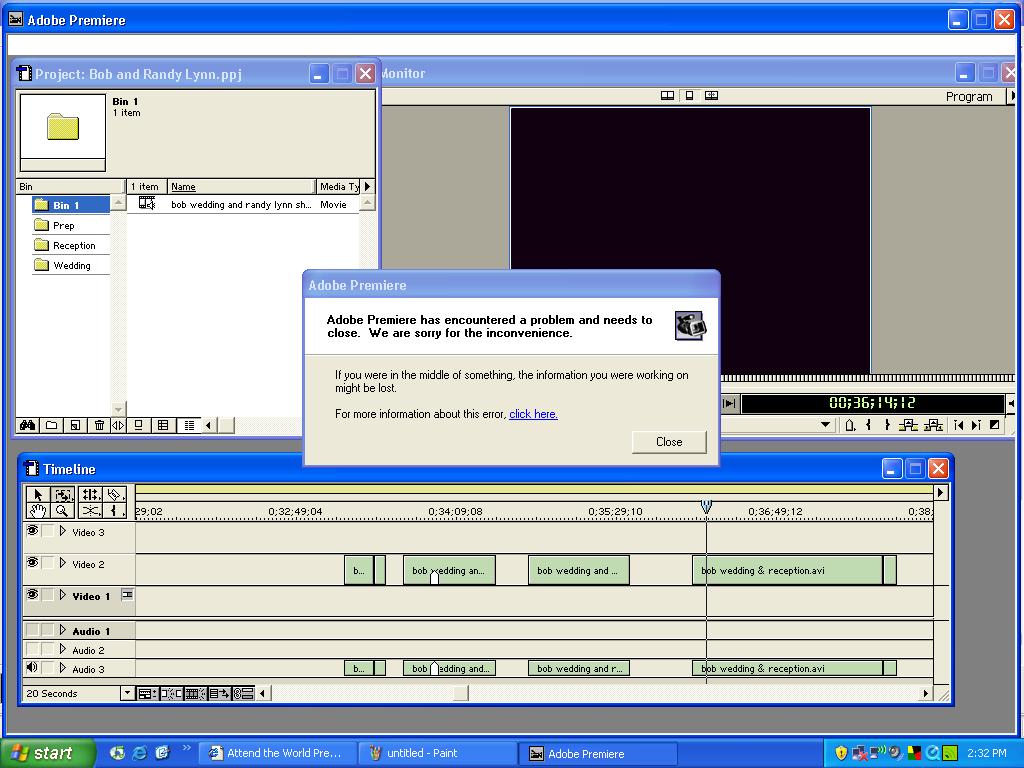
Task: Click the Find binoculars icon in Project window
Action: 27,425
